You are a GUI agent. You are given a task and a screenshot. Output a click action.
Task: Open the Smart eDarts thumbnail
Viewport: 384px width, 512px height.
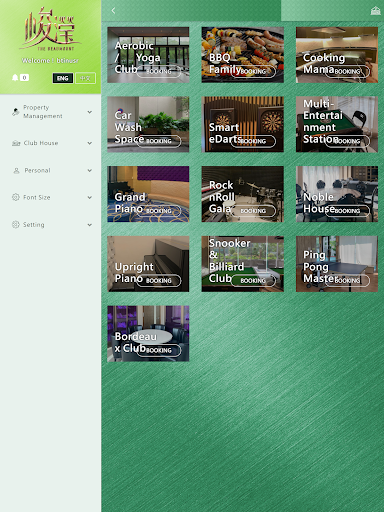point(243,124)
